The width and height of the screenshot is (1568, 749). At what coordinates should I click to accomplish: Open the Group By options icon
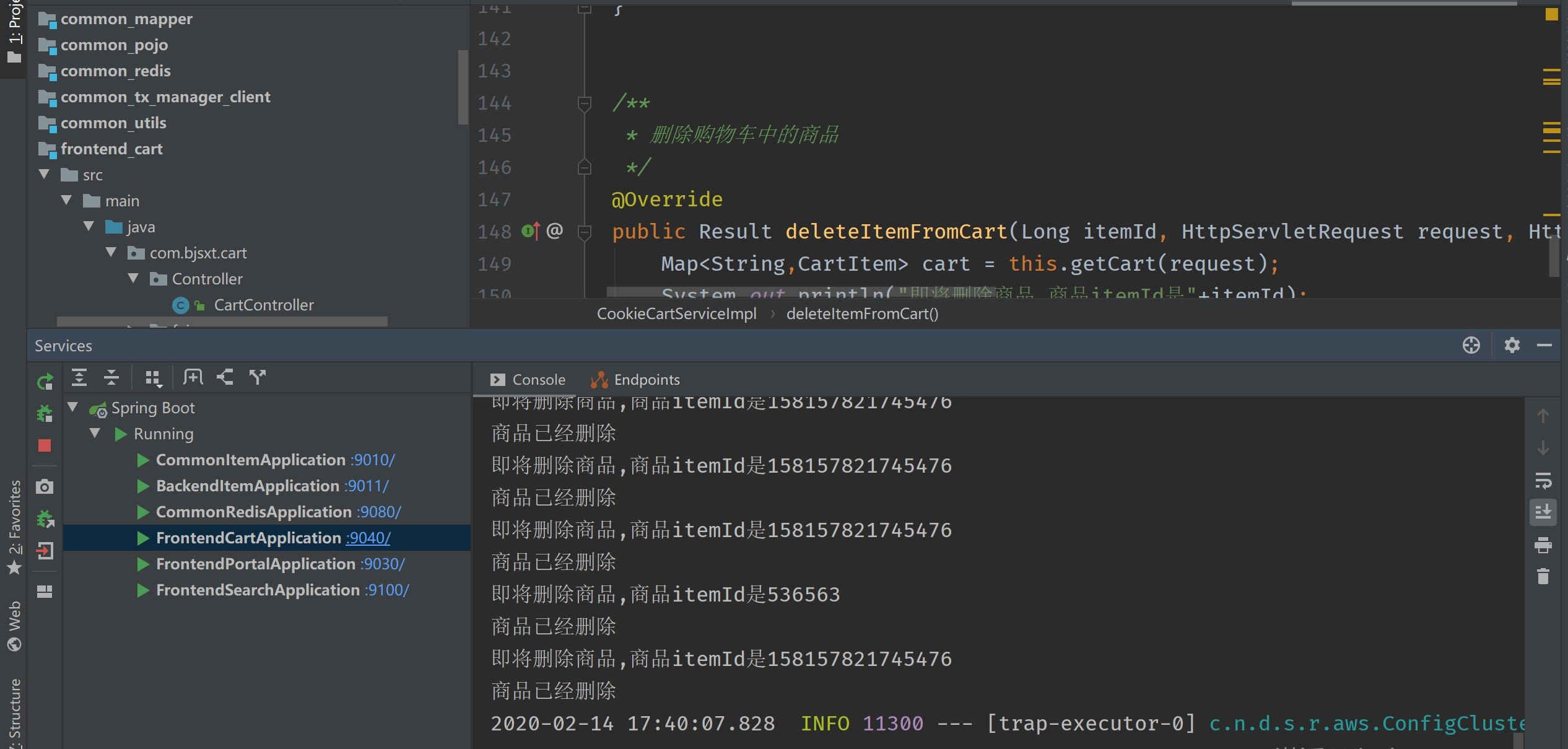(x=153, y=377)
